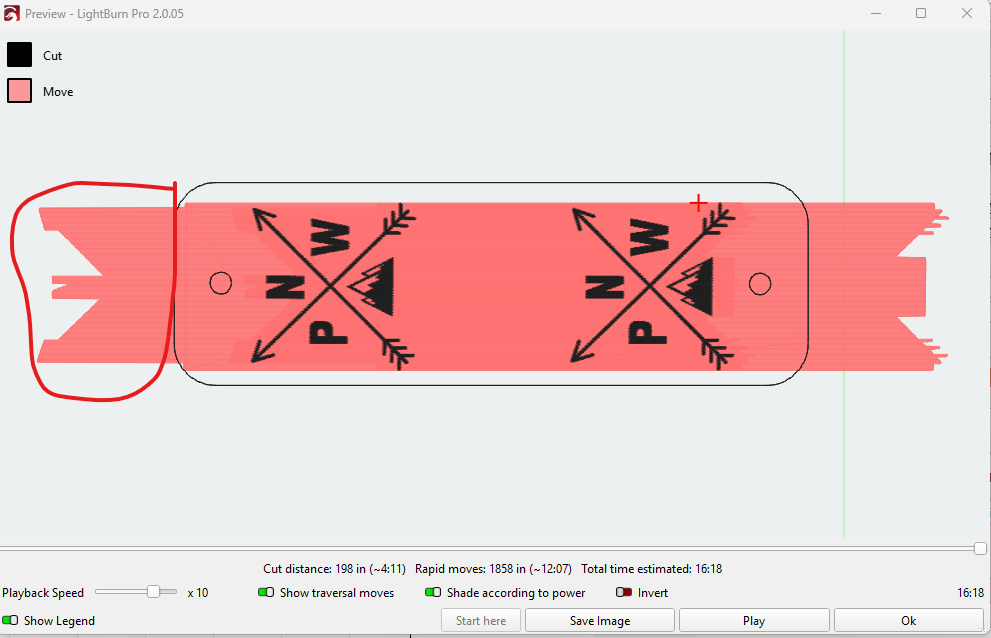Click the Start here button
Screen dimensions: 991x638
pyautogui.click(x=481, y=620)
